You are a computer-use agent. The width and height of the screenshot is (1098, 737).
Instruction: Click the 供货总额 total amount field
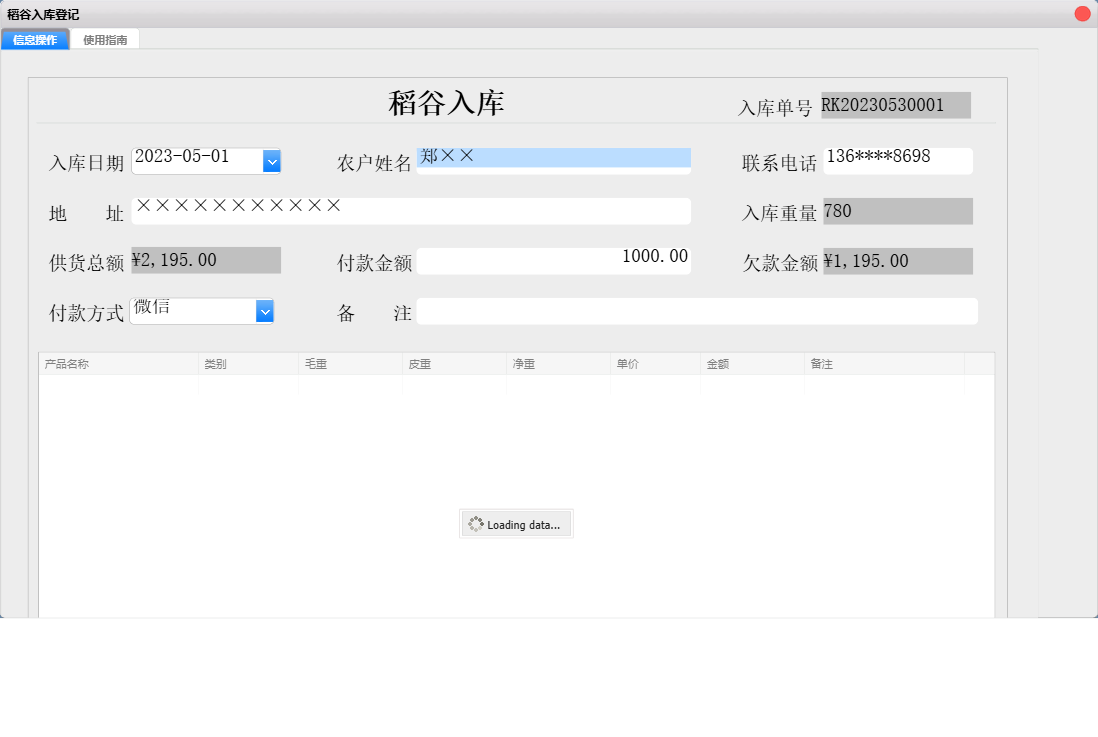206,260
